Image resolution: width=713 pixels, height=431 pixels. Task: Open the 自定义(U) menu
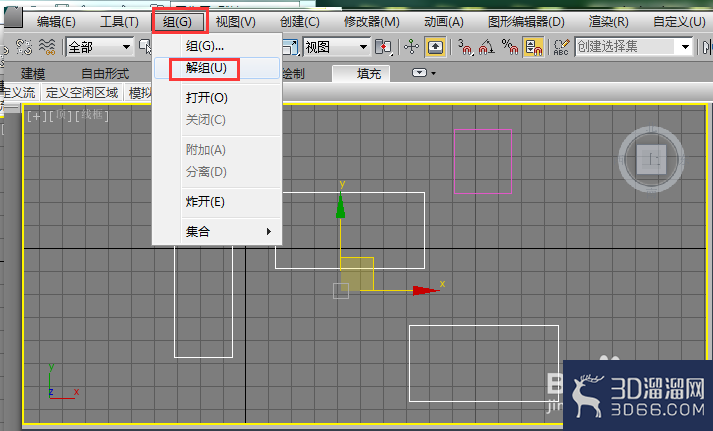[x=679, y=21]
